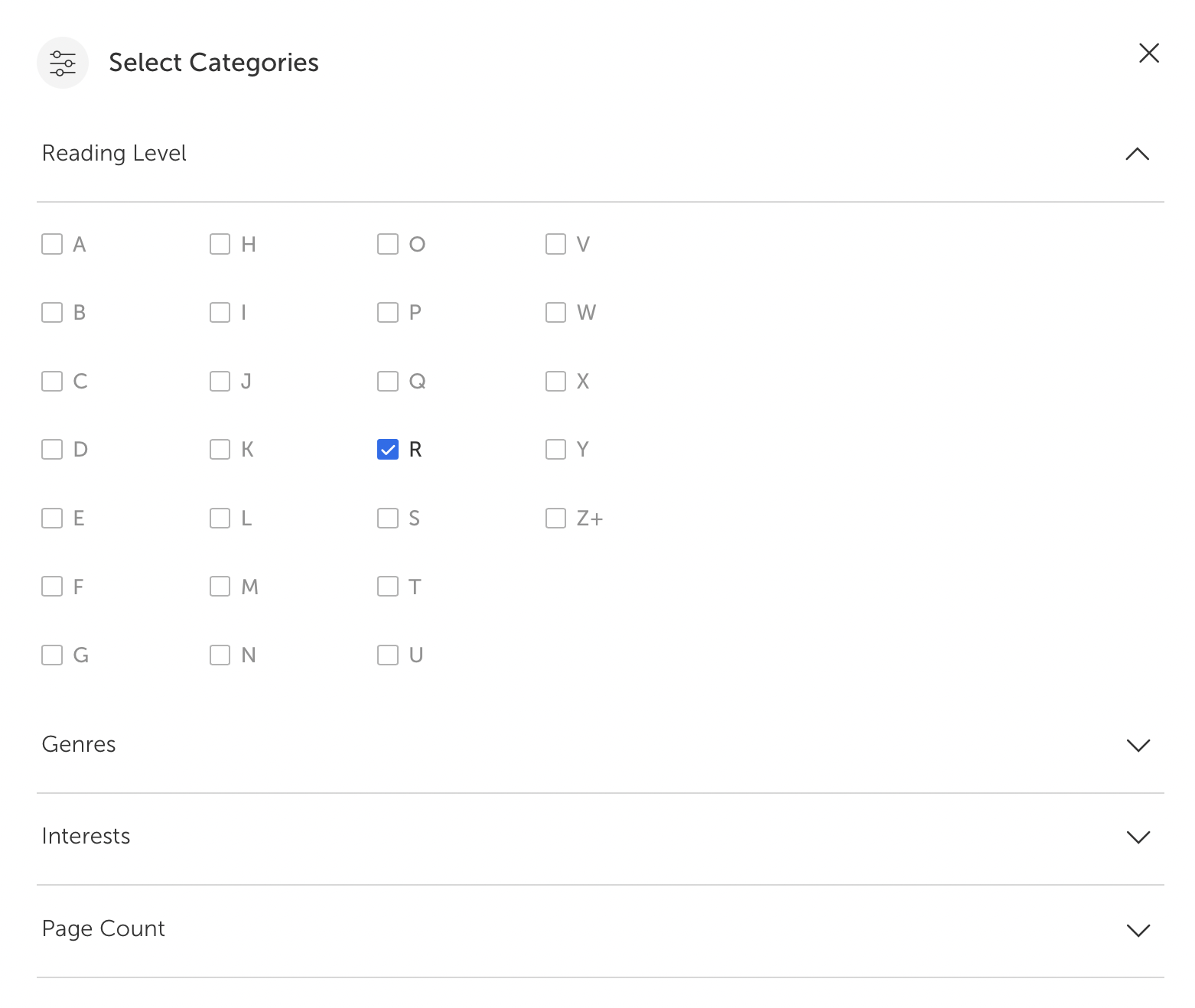The height and width of the screenshot is (1008, 1195).
Task: Expand the Genres section
Action: click(1138, 745)
